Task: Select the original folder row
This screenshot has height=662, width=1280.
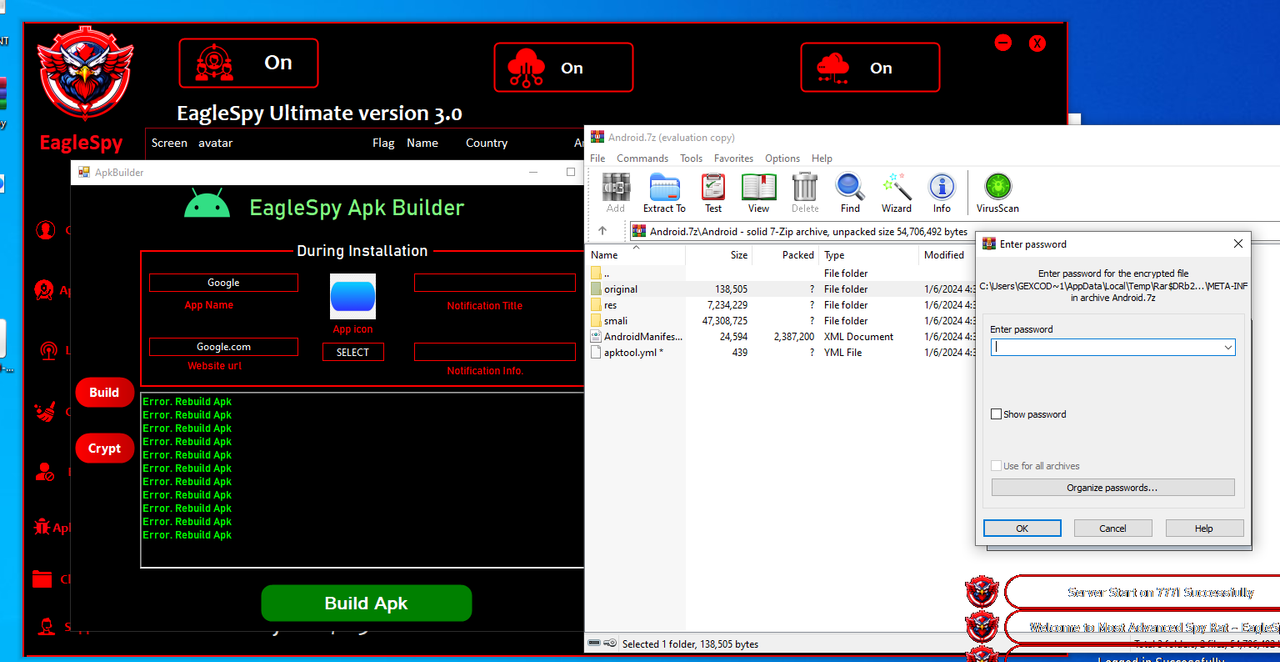Action: coord(780,289)
